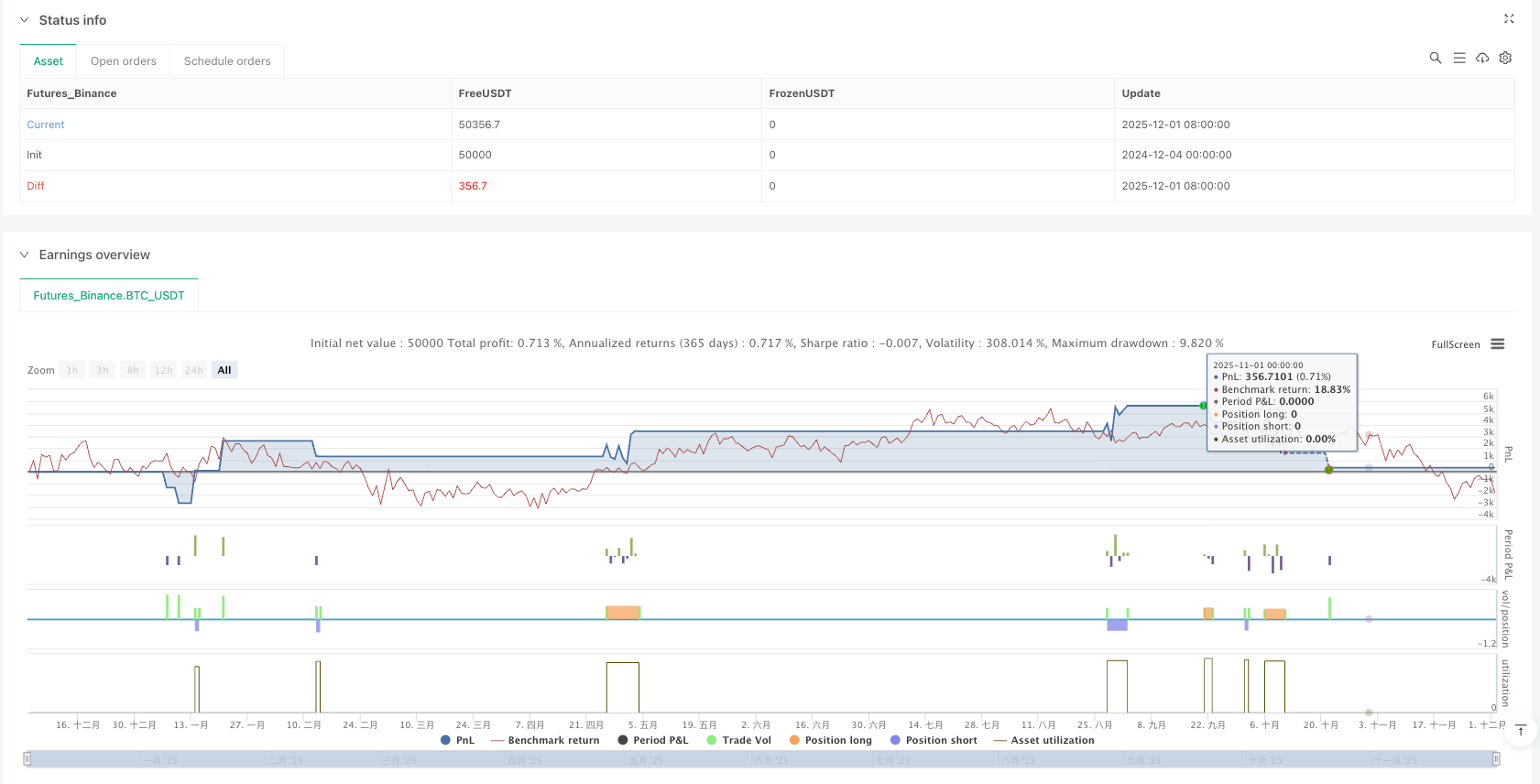Viewport: 1540px width, 784px height.
Task: Select the All zoom range button
Action: pyautogui.click(x=224, y=370)
